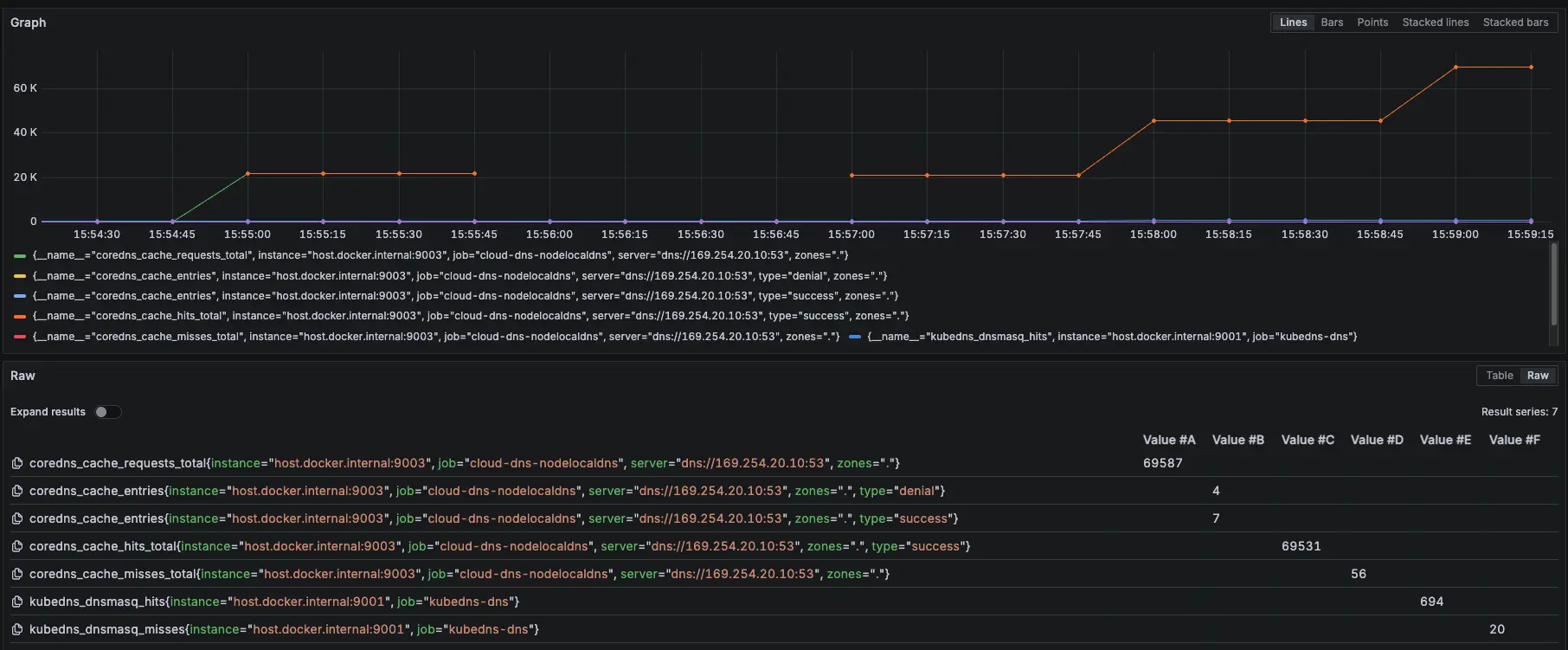Image resolution: width=1568 pixels, height=650 pixels.
Task: Toggle the Expand results switch
Action: [x=107, y=412]
